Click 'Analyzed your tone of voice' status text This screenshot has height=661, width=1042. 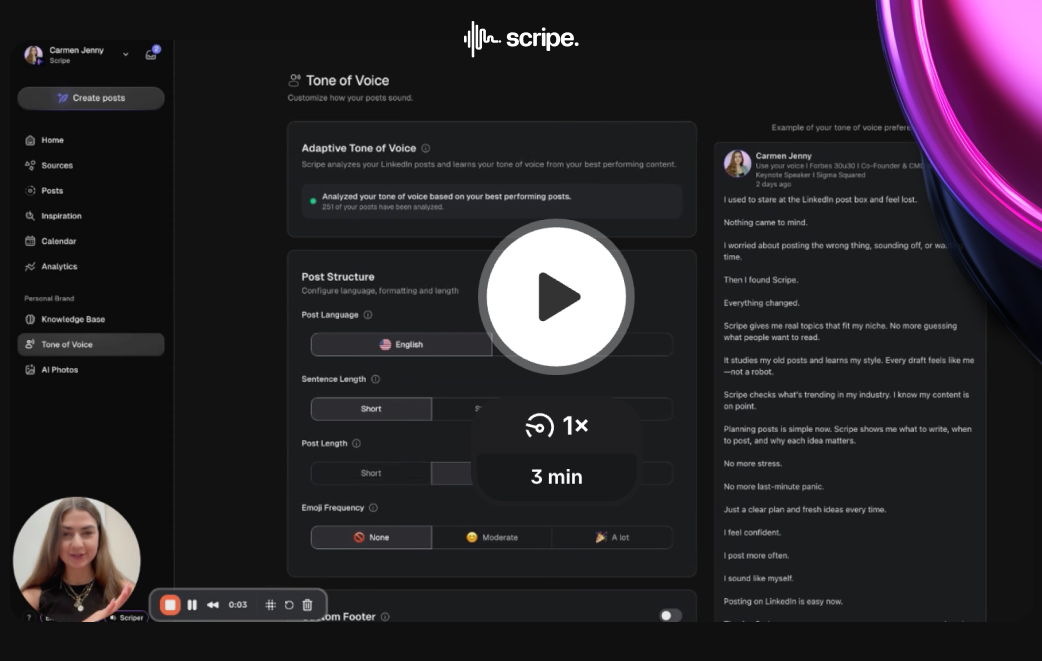click(447, 197)
